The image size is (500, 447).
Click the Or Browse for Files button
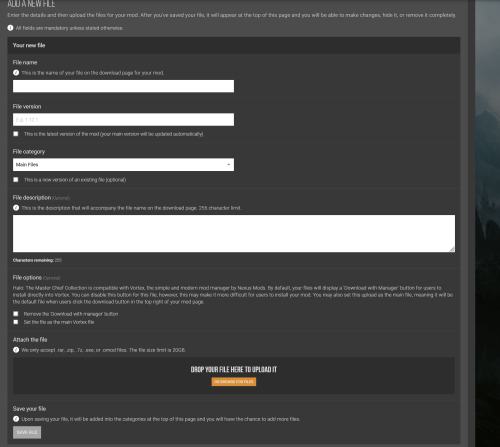(x=234, y=382)
